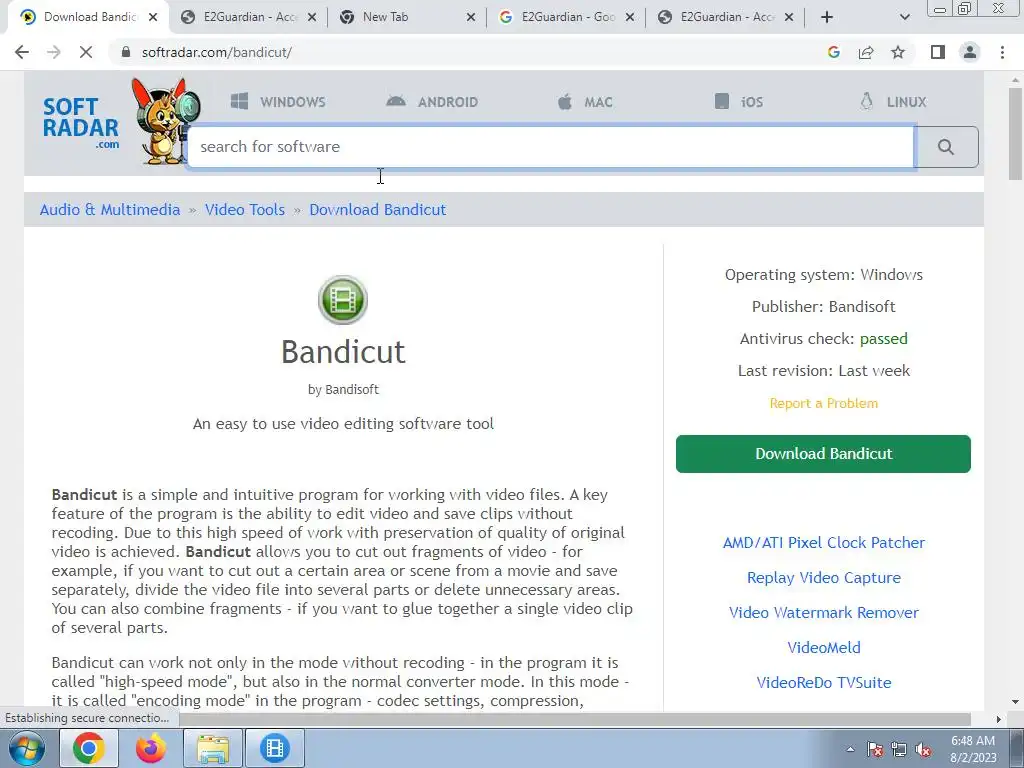
Task: Click the Action Center flag tray icon
Action: 875,749
